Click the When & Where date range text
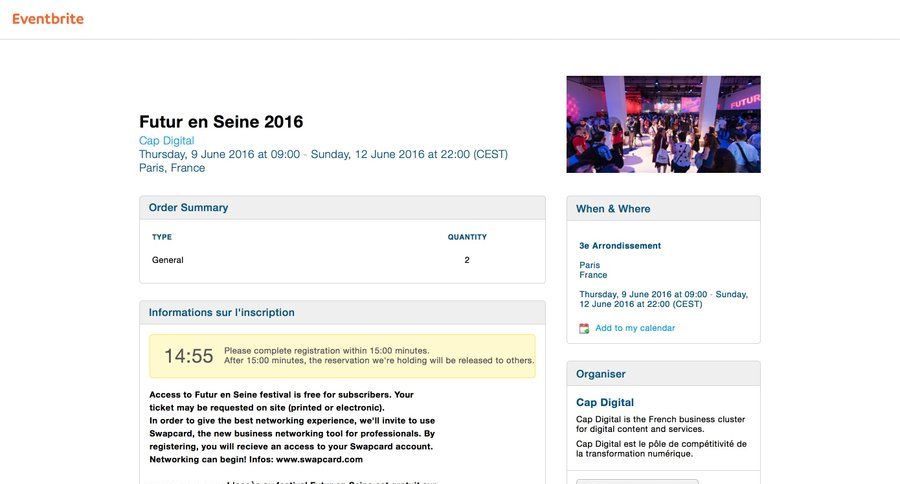This screenshot has width=900, height=484. (664, 299)
